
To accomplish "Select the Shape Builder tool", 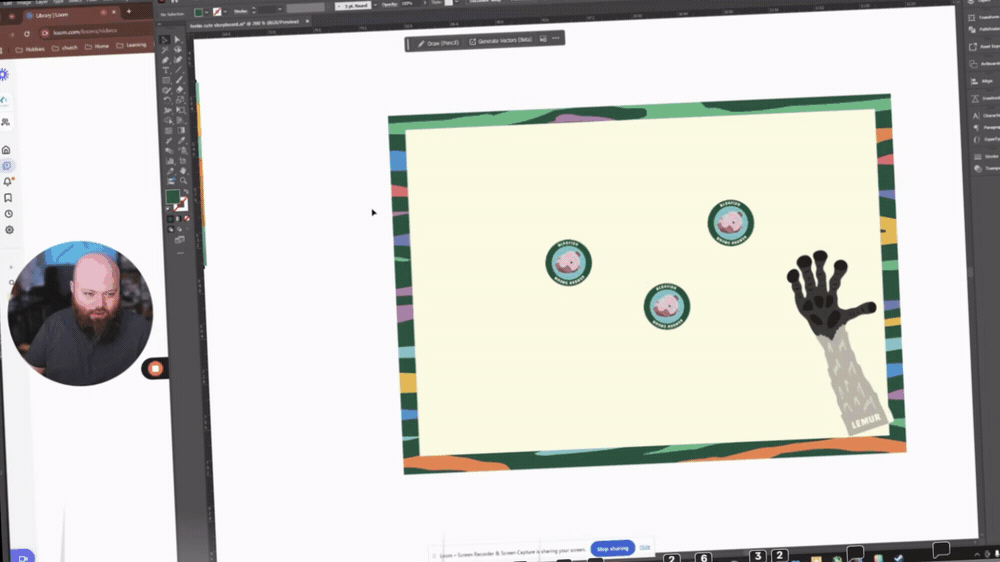I will click(168, 121).
